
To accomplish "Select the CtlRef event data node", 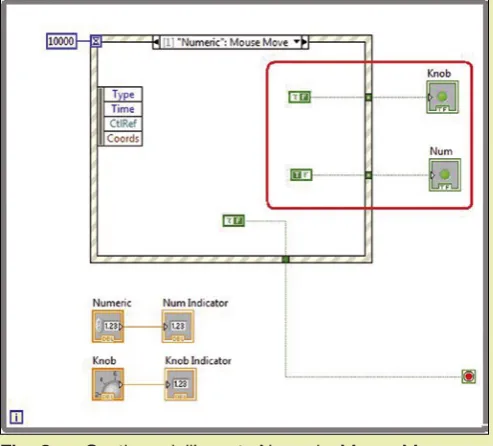I will (x=123, y=124).
